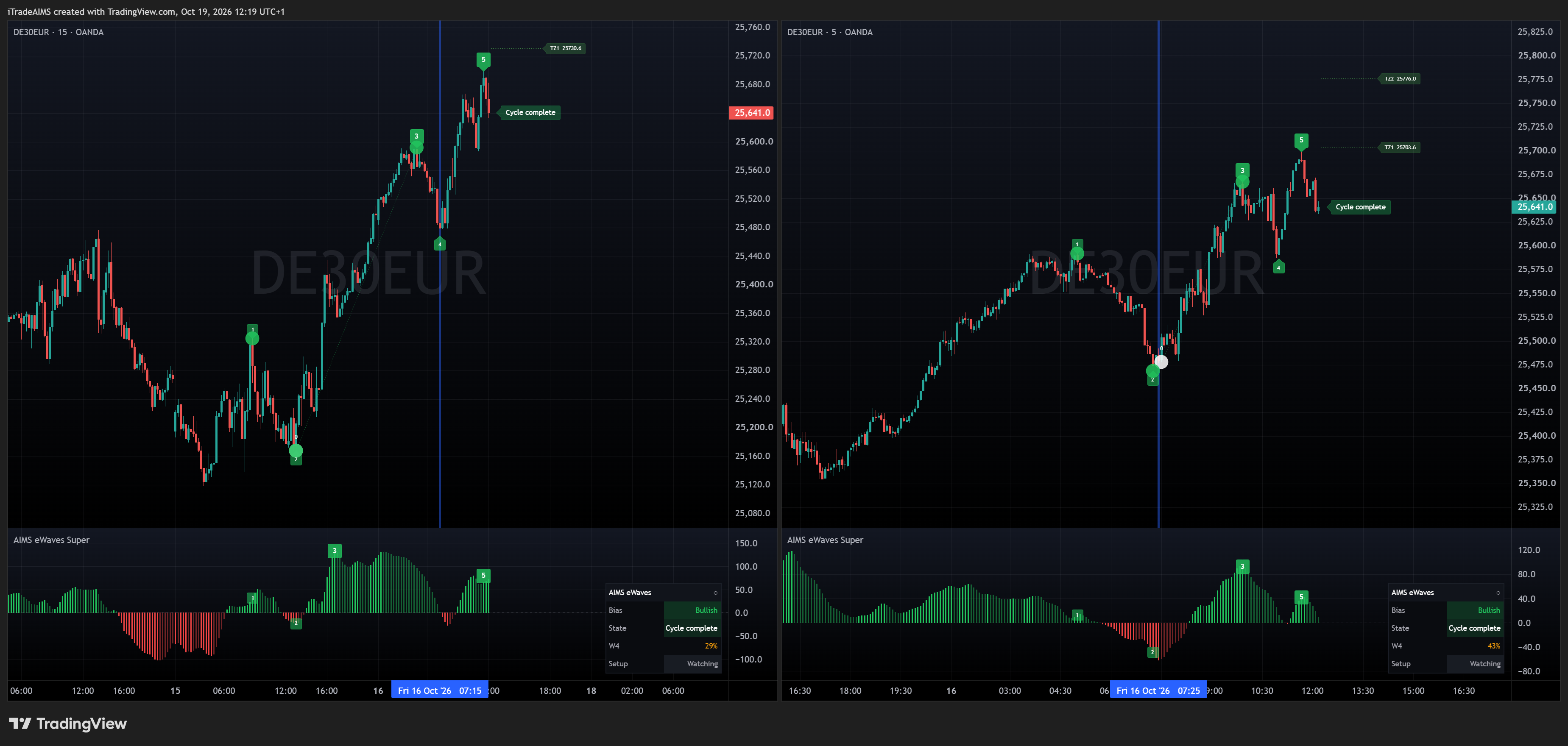
Task: Click wave 5 label in left oscillator pane
Action: 483,576
